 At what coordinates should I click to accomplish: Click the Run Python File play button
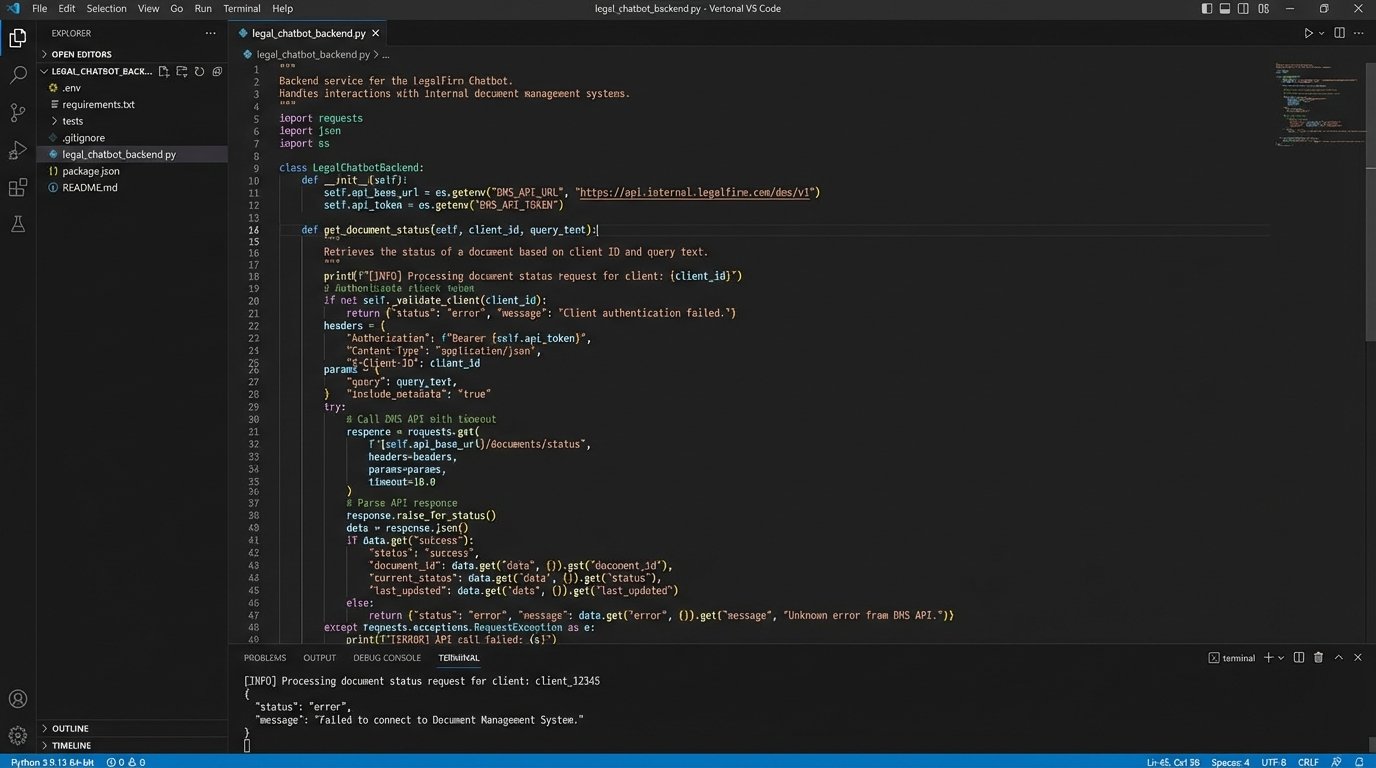pyautogui.click(x=1307, y=33)
